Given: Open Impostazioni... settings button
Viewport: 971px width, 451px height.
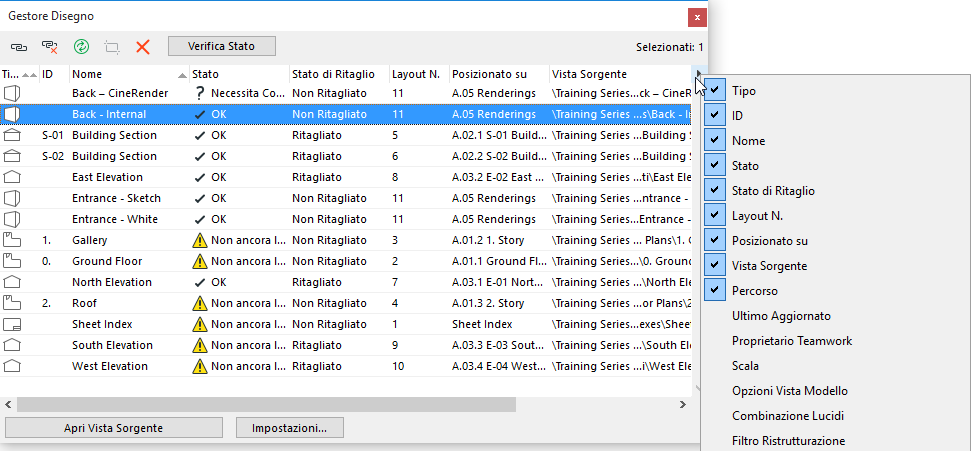Looking at the screenshot, I should pyautogui.click(x=289, y=427).
